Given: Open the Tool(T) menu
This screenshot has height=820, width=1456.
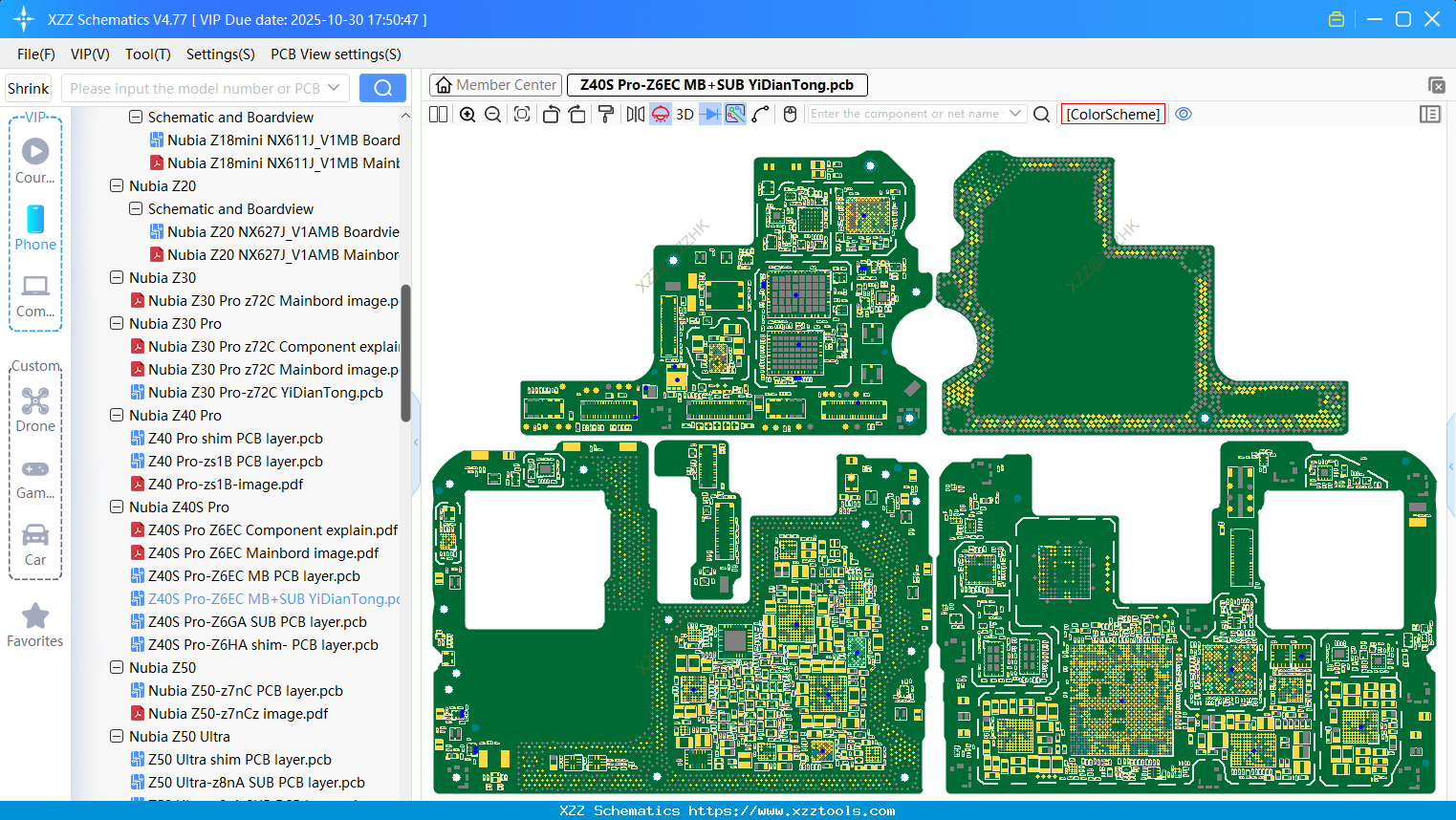Looking at the screenshot, I should click(x=148, y=54).
